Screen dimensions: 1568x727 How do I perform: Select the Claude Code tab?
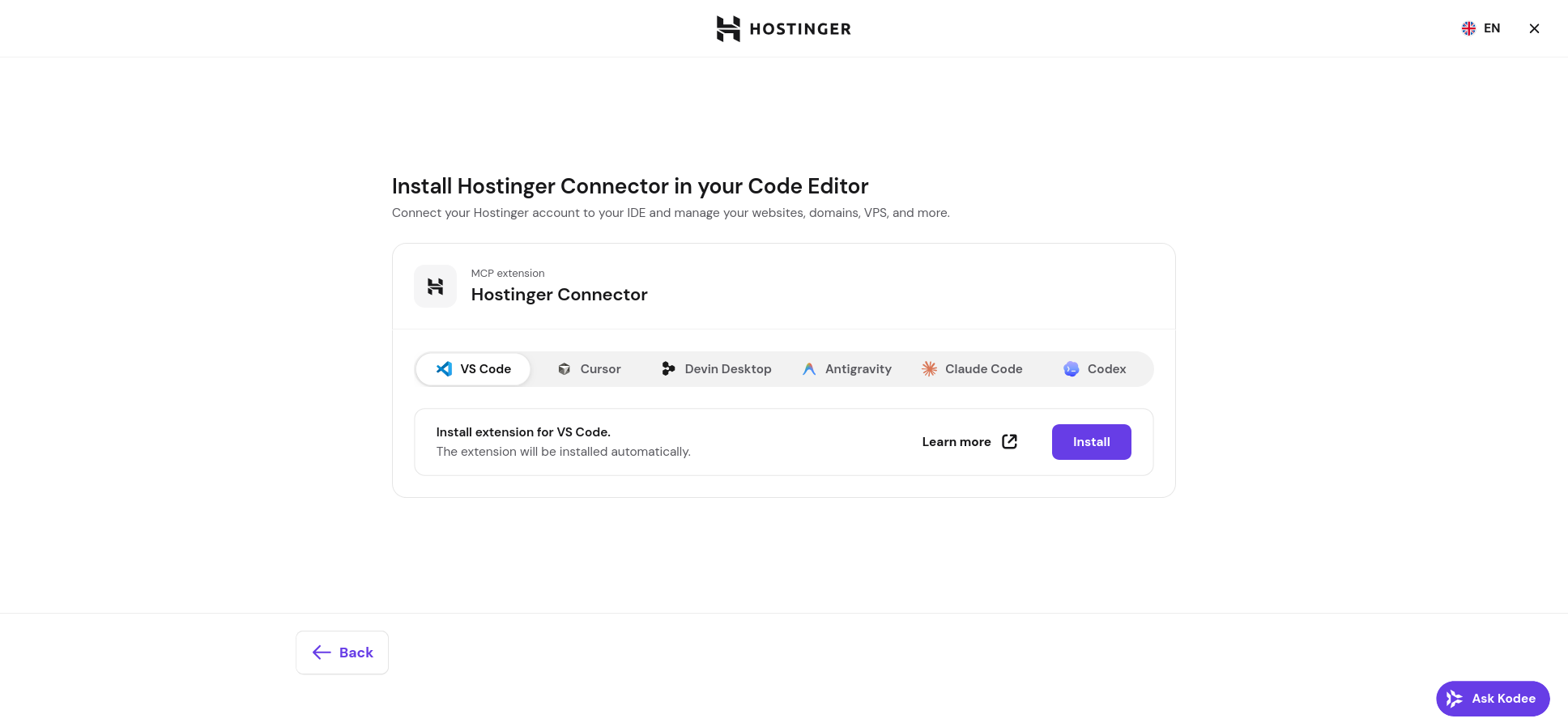[x=972, y=369]
